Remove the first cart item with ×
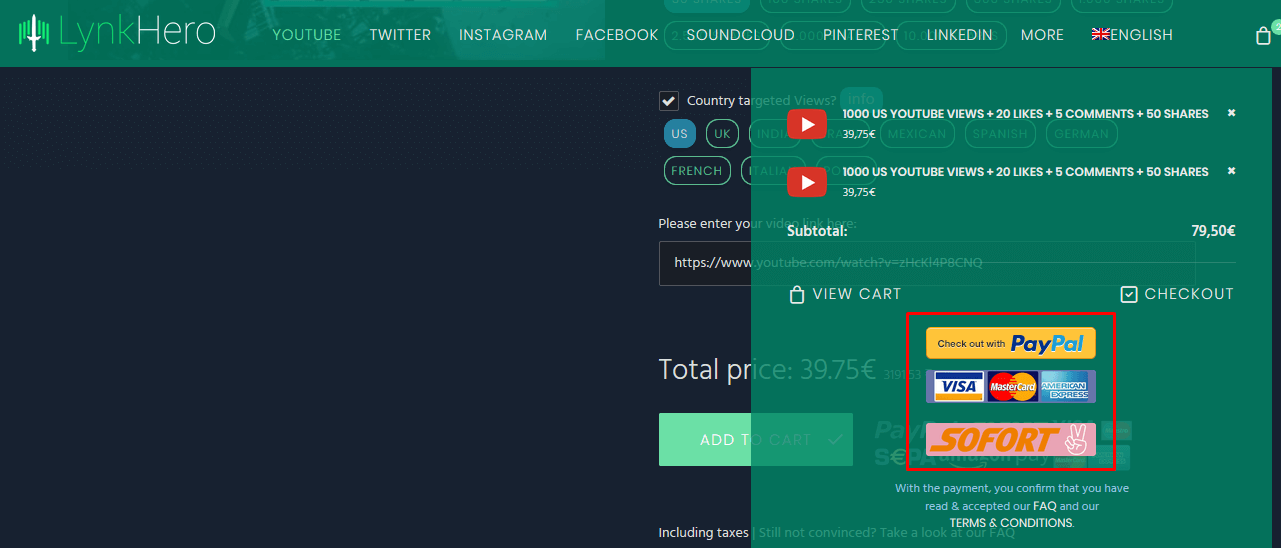1281x548 pixels. pos(1231,113)
